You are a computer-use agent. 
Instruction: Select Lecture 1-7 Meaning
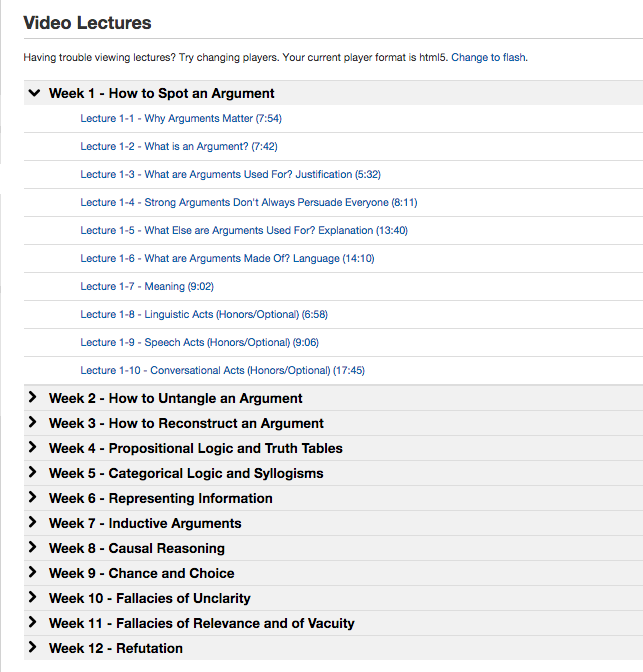coord(145,286)
